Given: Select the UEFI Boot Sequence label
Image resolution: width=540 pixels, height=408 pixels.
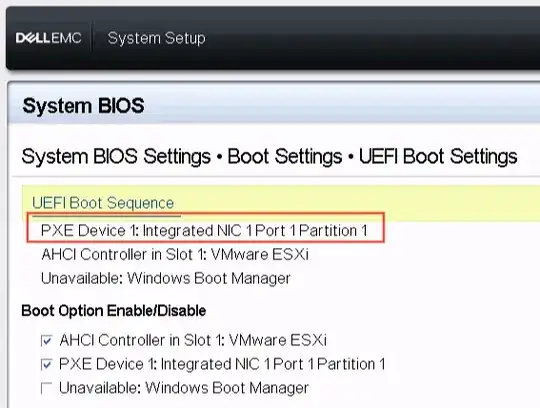Looking at the screenshot, I should point(103,203).
